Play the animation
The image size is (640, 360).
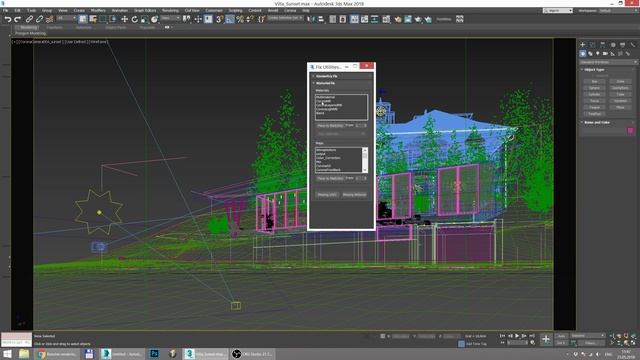coord(517,336)
